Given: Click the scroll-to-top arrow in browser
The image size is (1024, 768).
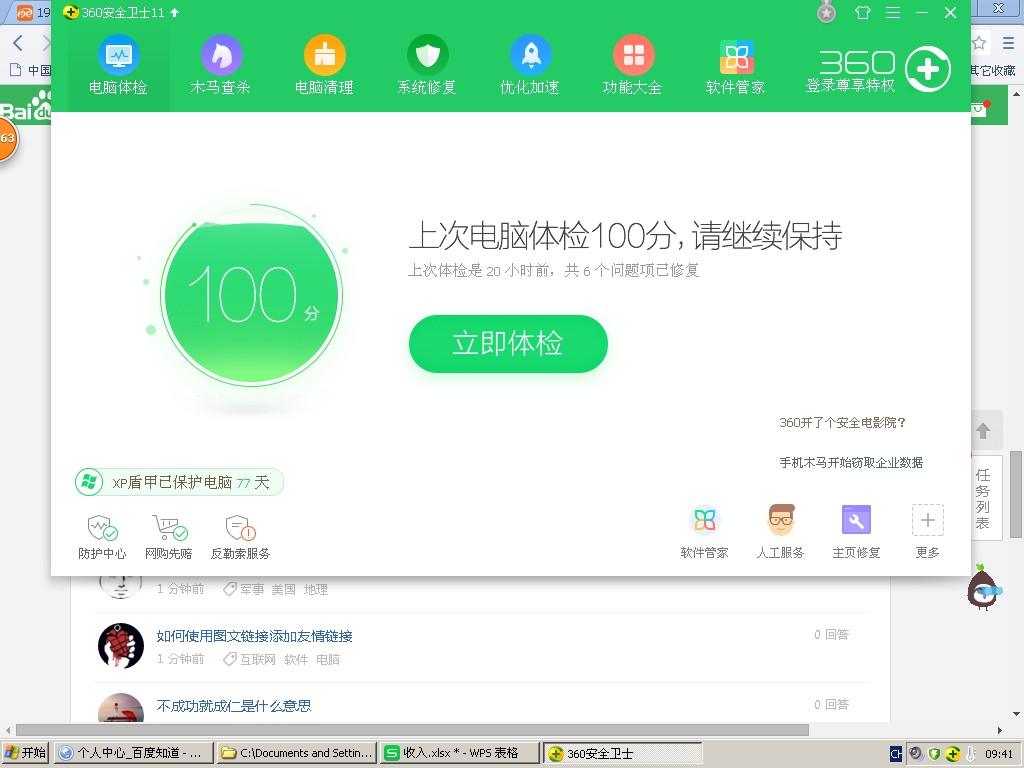Looking at the screenshot, I should (x=984, y=430).
